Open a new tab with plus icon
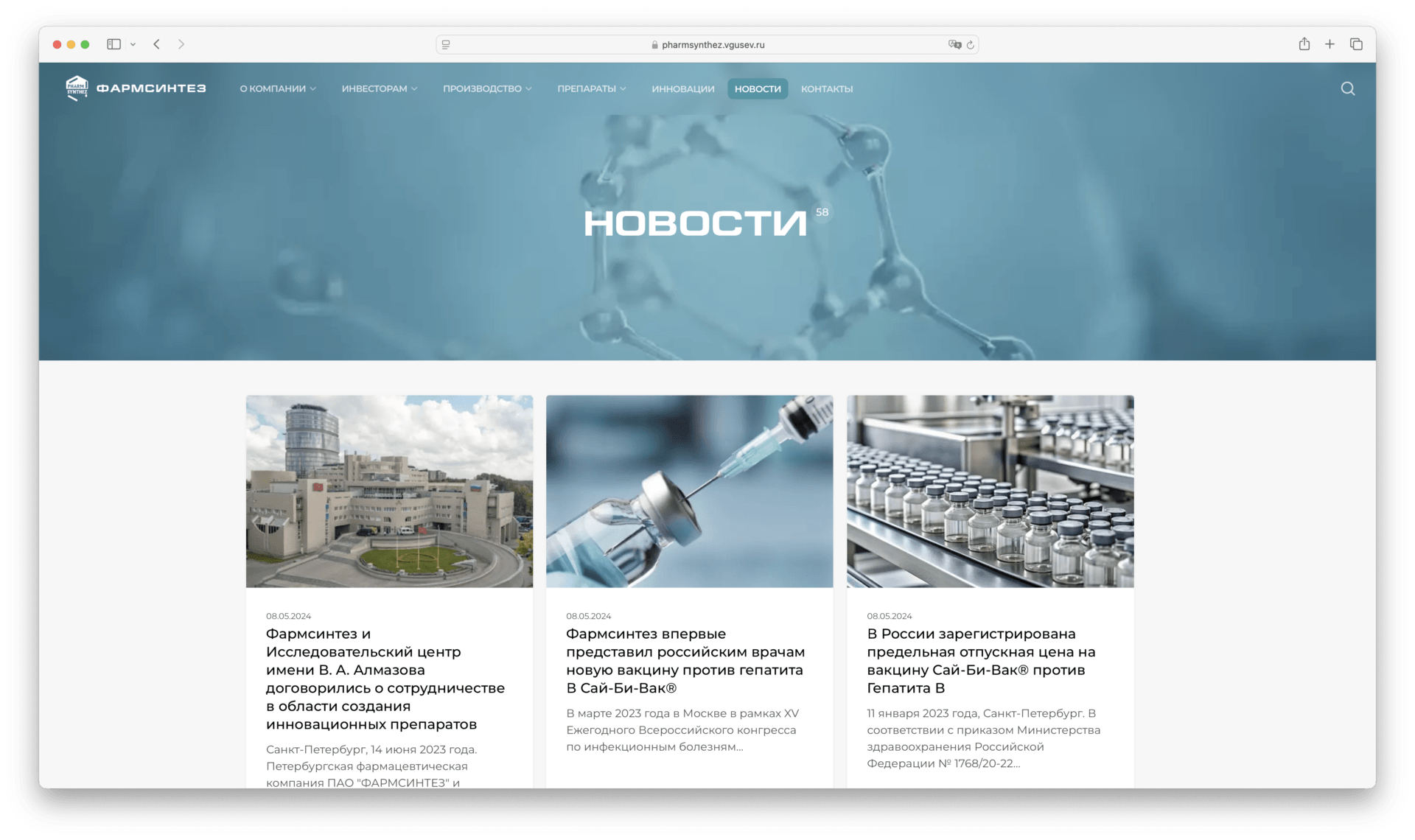1415x840 pixels. (1330, 44)
